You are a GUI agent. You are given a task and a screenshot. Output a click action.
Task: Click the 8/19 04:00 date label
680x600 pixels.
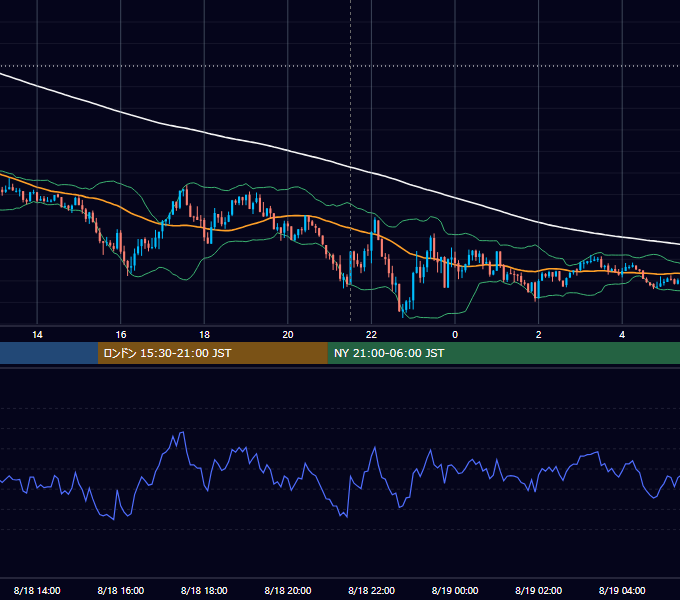coord(622,590)
